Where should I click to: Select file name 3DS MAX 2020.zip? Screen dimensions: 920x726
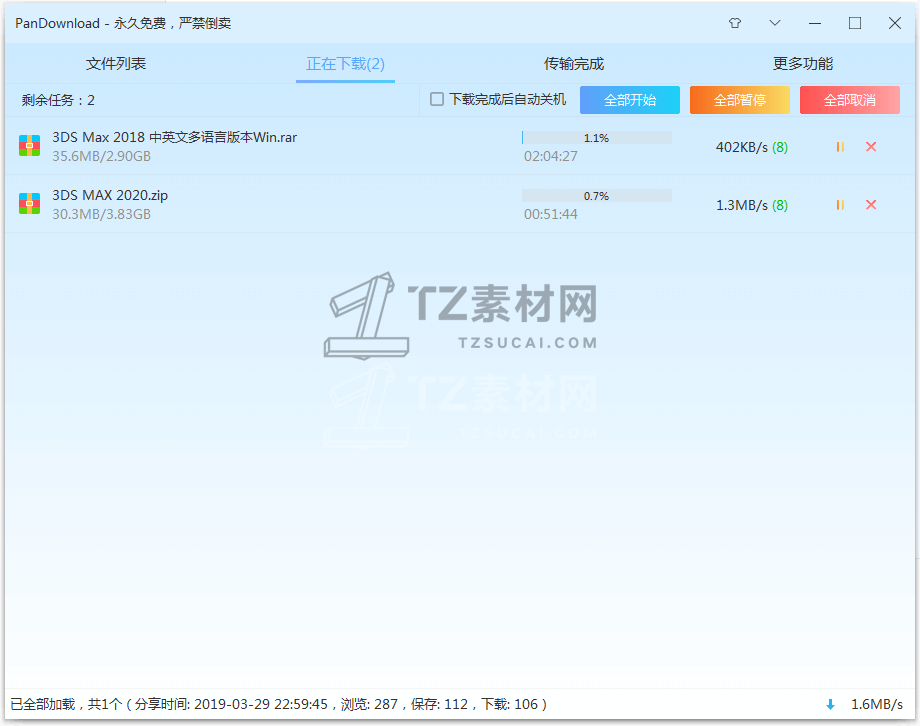coord(110,195)
